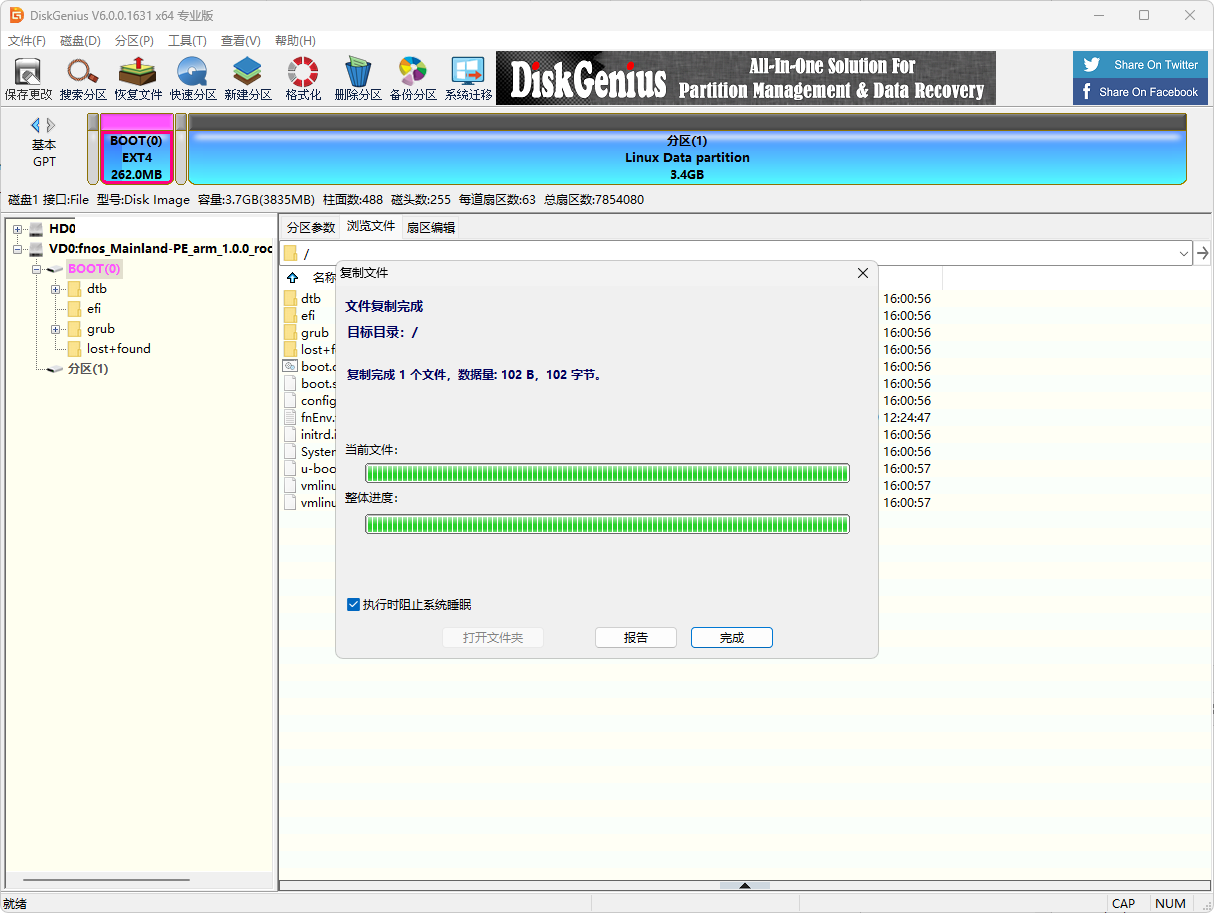Click the DiskGenius banner advertisement
The width and height of the screenshot is (1214, 913).
point(746,79)
